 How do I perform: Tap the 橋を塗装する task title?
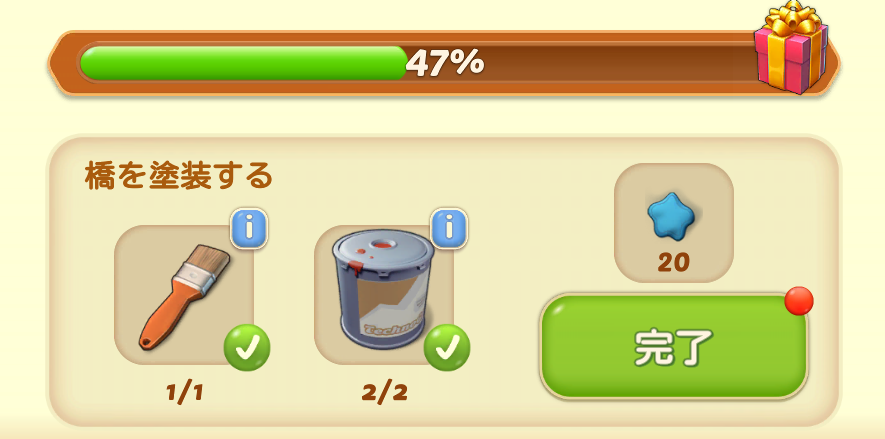[x=178, y=176]
